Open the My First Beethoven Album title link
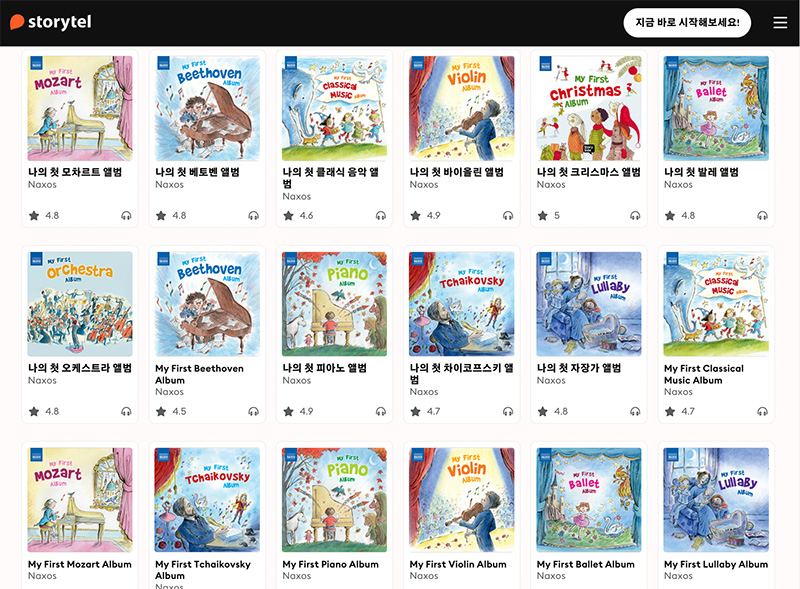 click(x=199, y=374)
